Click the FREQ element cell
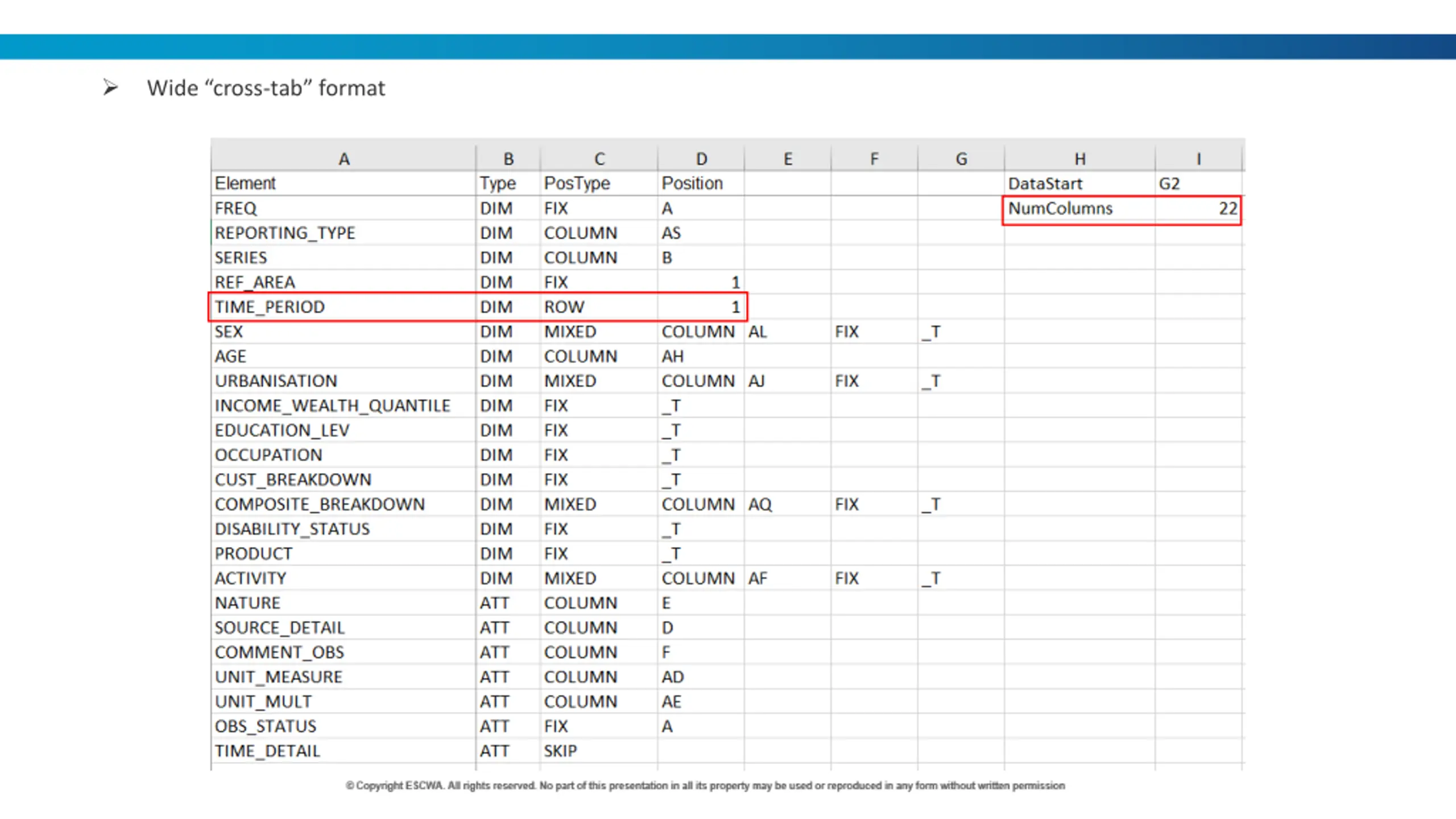The image size is (1456, 819). 344,209
